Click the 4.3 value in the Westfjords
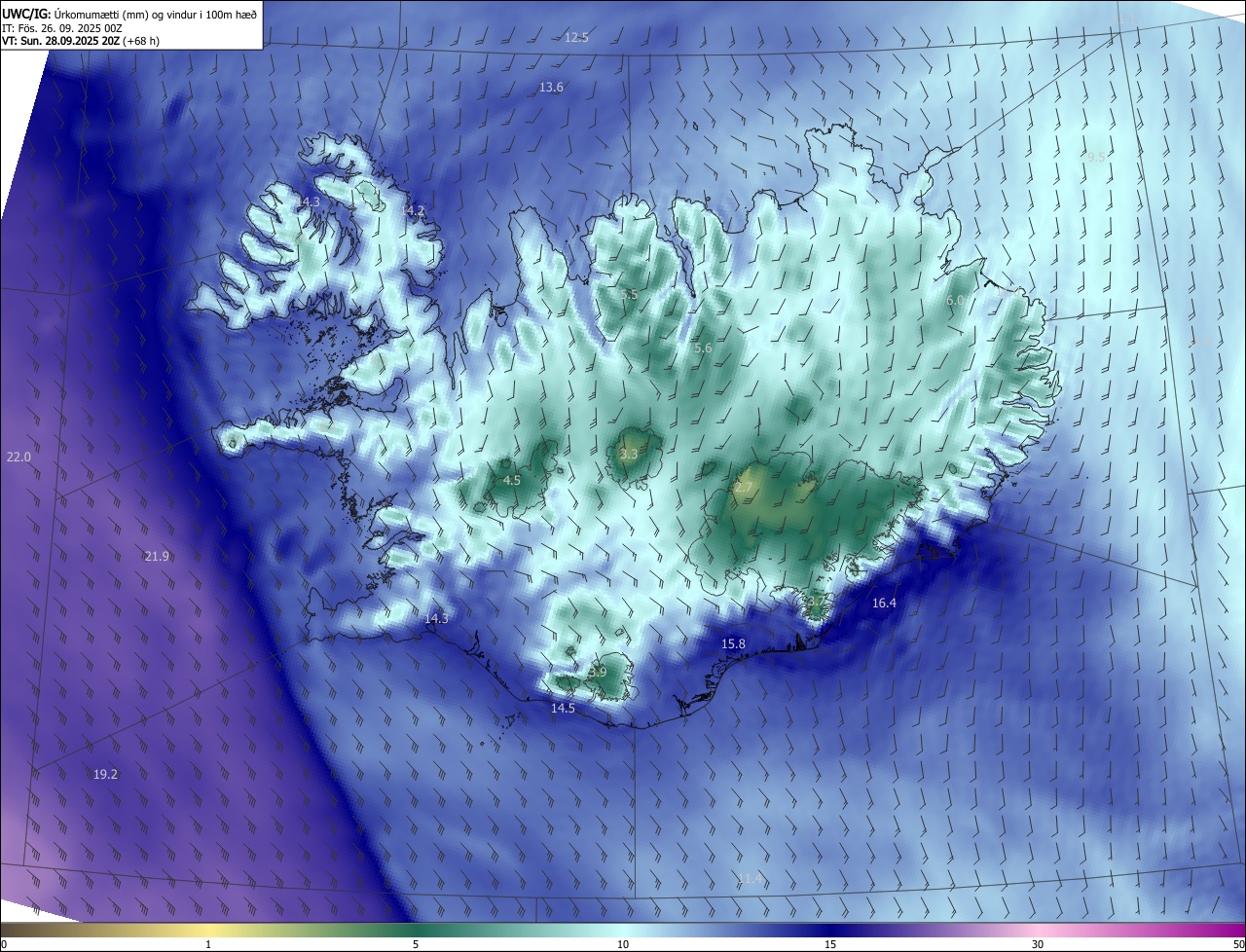Image resolution: width=1246 pixels, height=952 pixels. pos(311,202)
